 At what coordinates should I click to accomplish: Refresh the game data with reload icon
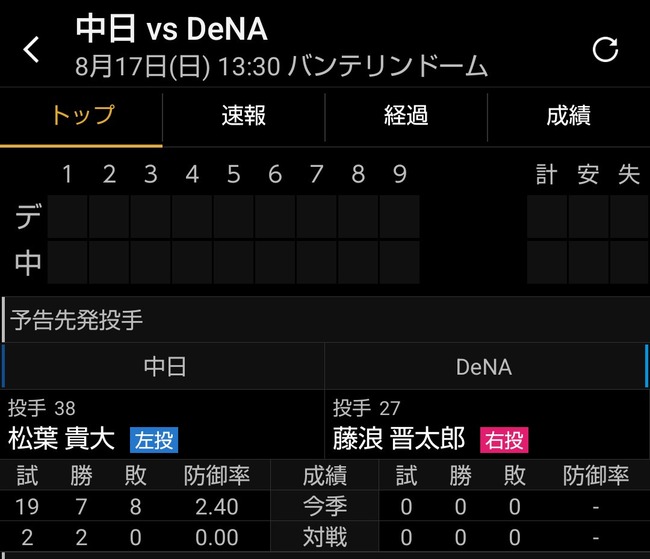[x=605, y=49]
